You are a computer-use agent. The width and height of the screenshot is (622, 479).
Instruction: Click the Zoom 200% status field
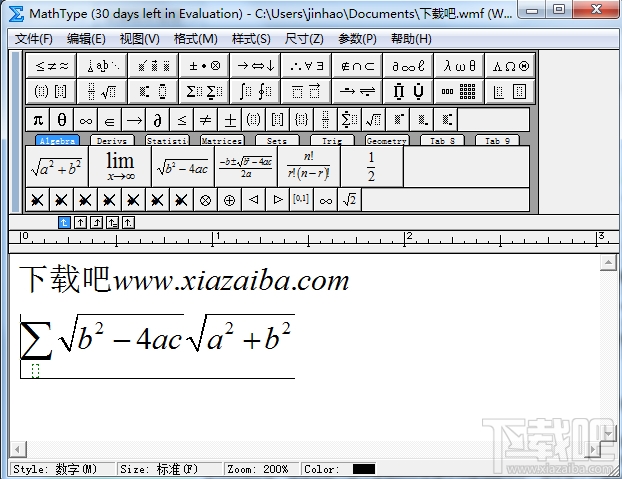pos(261,469)
